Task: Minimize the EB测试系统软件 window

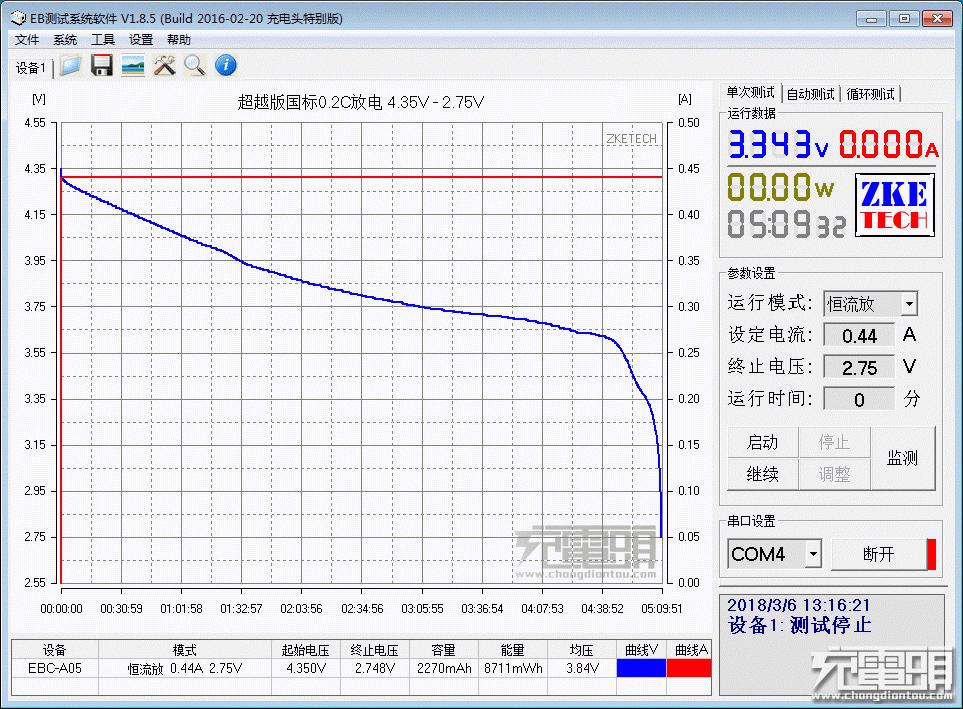Action: (x=872, y=18)
